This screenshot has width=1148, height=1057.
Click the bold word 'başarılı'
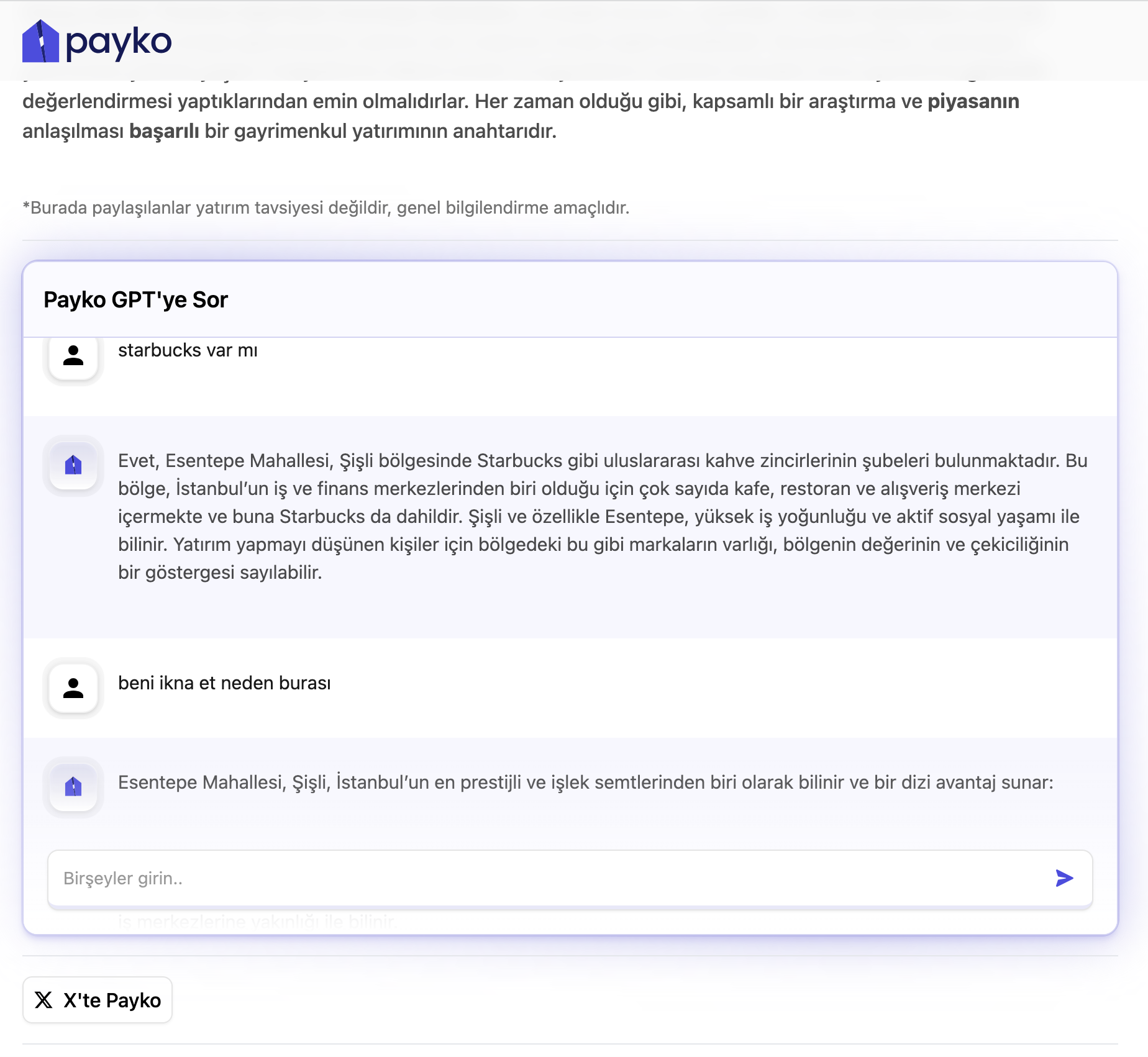[164, 131]
